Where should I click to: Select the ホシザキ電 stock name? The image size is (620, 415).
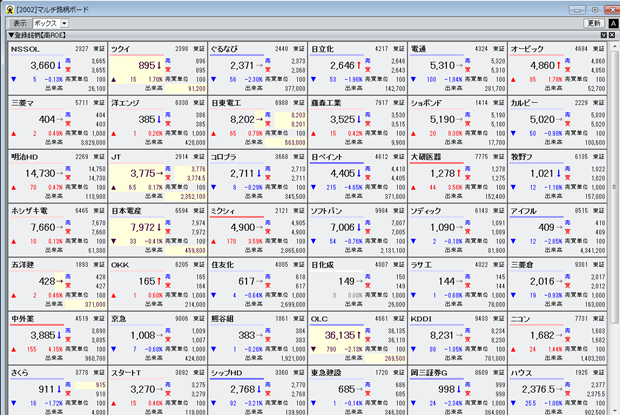click(x=29, y=211)
